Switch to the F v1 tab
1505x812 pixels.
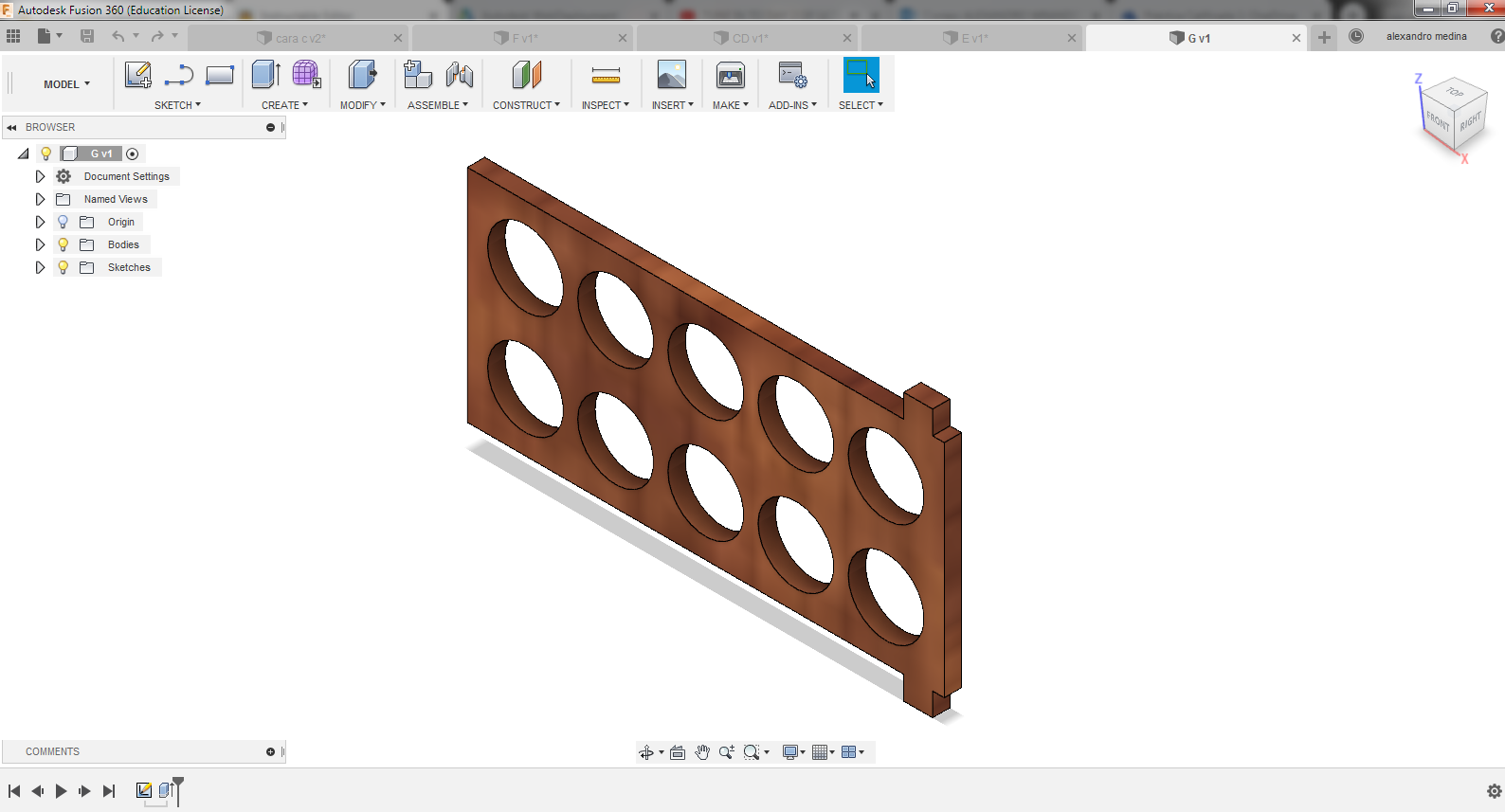tap(524, 38)
